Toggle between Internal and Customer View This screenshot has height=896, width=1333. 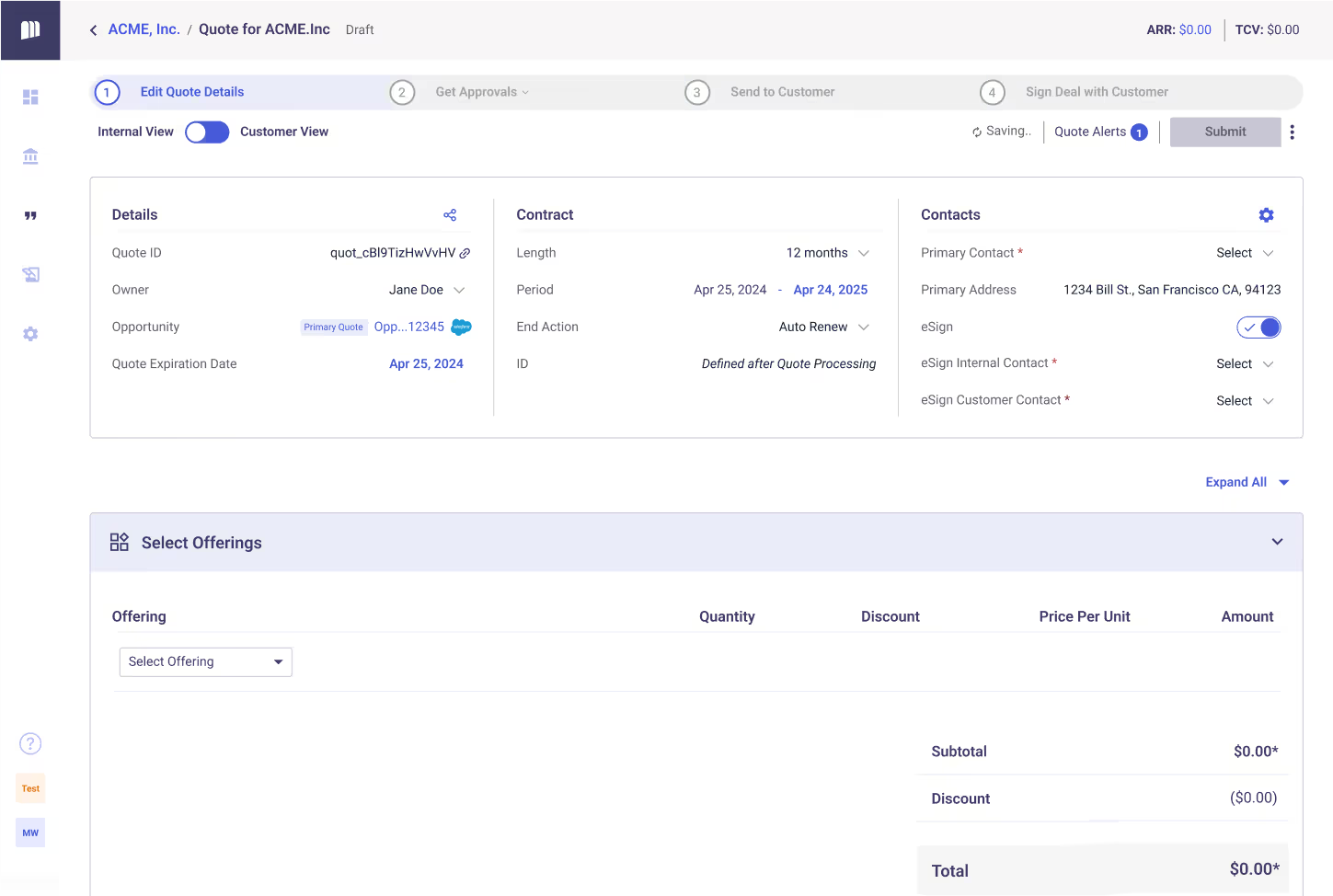pos(207,132)
